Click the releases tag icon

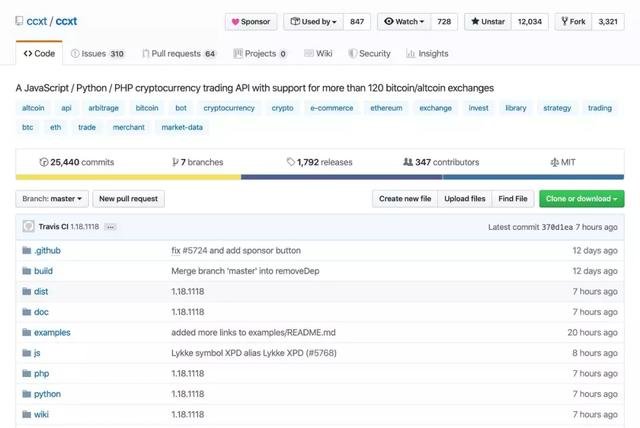[291, 162]
